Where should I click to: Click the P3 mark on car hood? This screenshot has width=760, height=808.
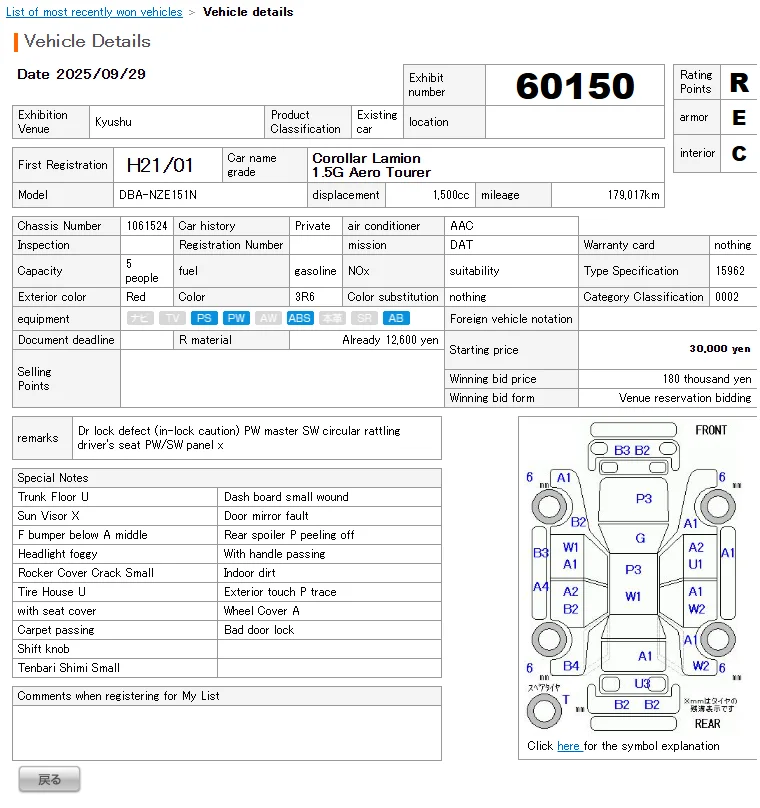(643, 498)
